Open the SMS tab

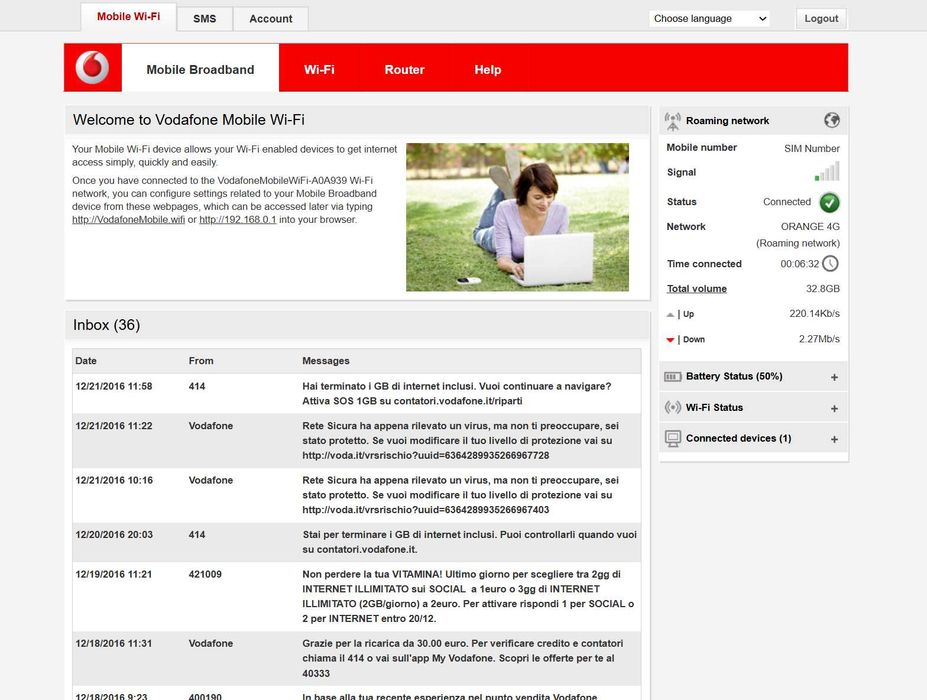(x=205, y=18)
